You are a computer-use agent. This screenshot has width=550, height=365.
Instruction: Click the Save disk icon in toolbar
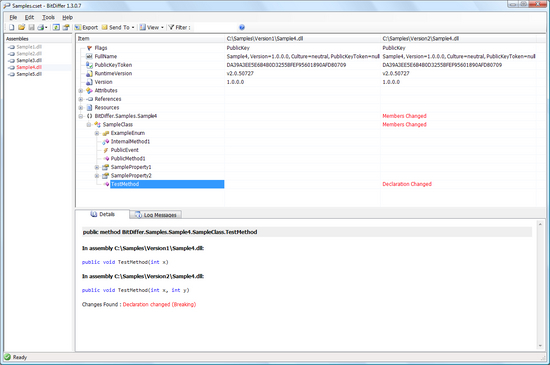click(31, 27)
